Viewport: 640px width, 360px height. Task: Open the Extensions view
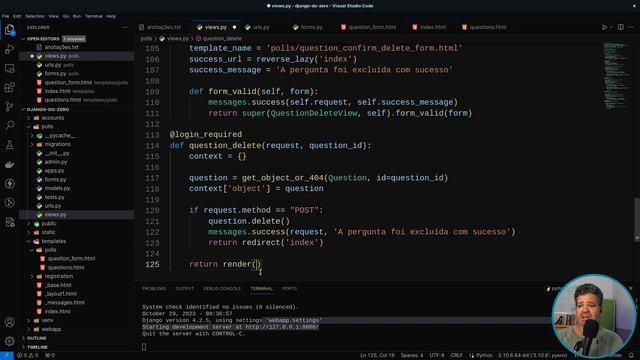9,87
